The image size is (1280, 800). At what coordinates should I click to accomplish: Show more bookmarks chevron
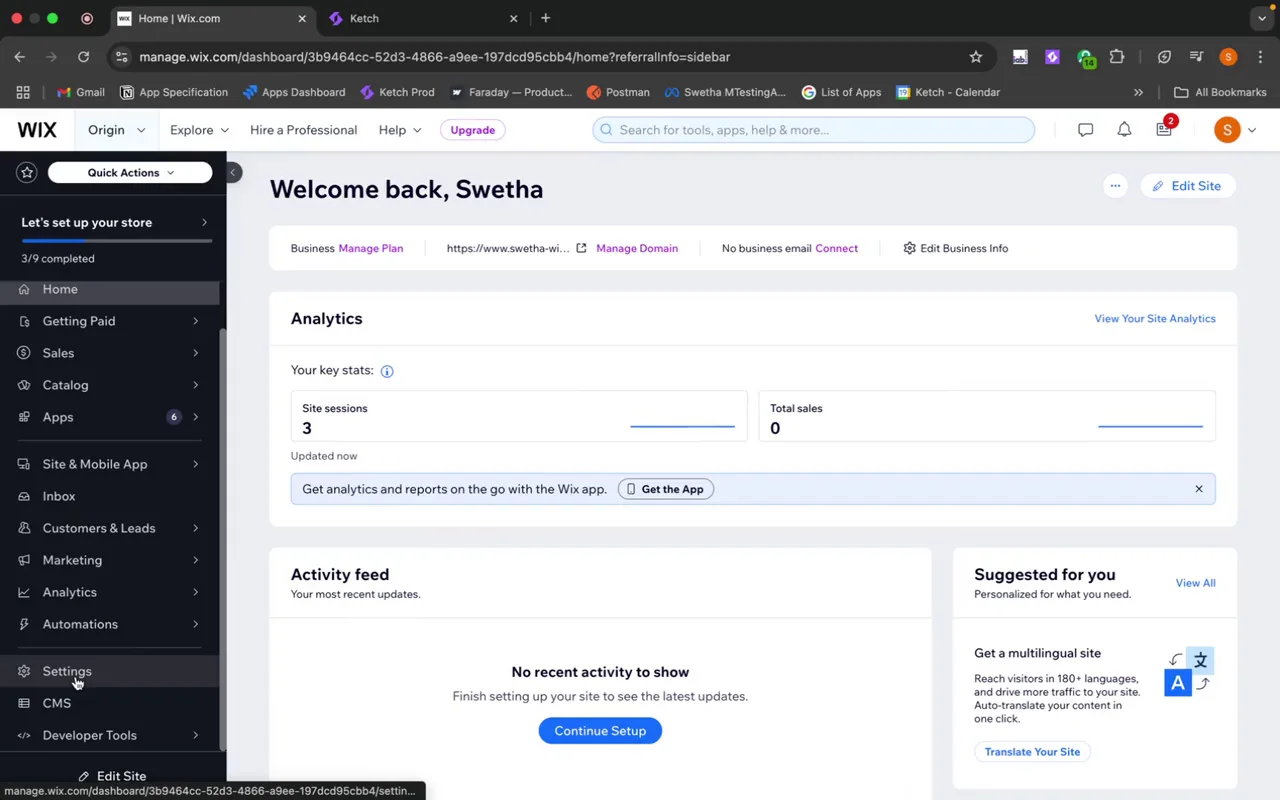(x=1138, y=92)
